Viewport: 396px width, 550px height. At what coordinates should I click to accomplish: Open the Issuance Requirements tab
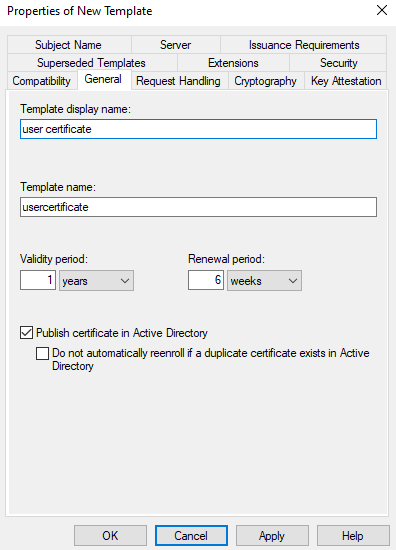point(304,45)
